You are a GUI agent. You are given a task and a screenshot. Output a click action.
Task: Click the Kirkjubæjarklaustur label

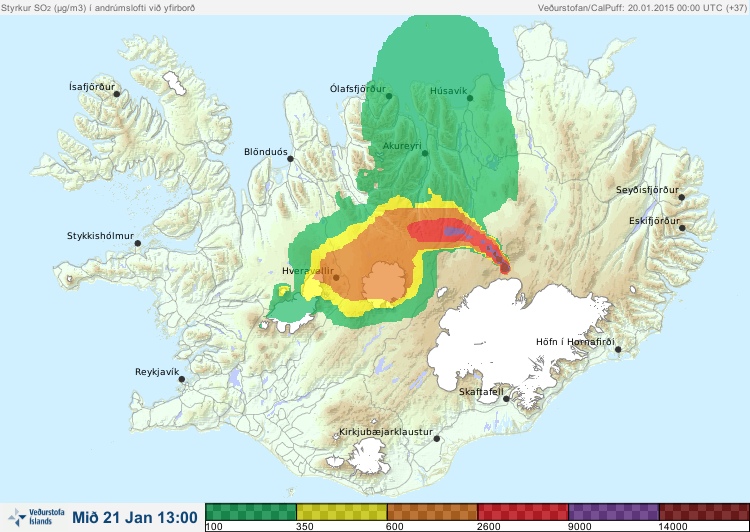tap(386, 432)
